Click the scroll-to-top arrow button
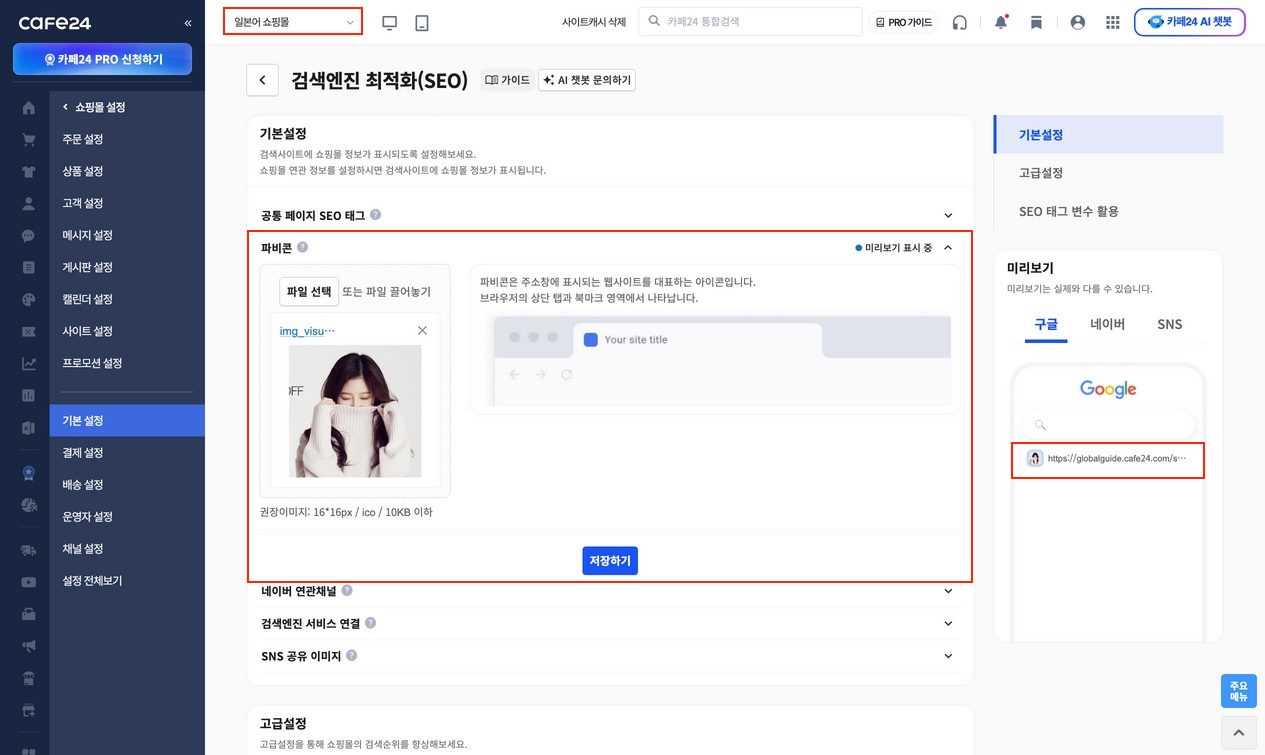The height and width of the screenshot is (755, 1265). (1238, 733)
